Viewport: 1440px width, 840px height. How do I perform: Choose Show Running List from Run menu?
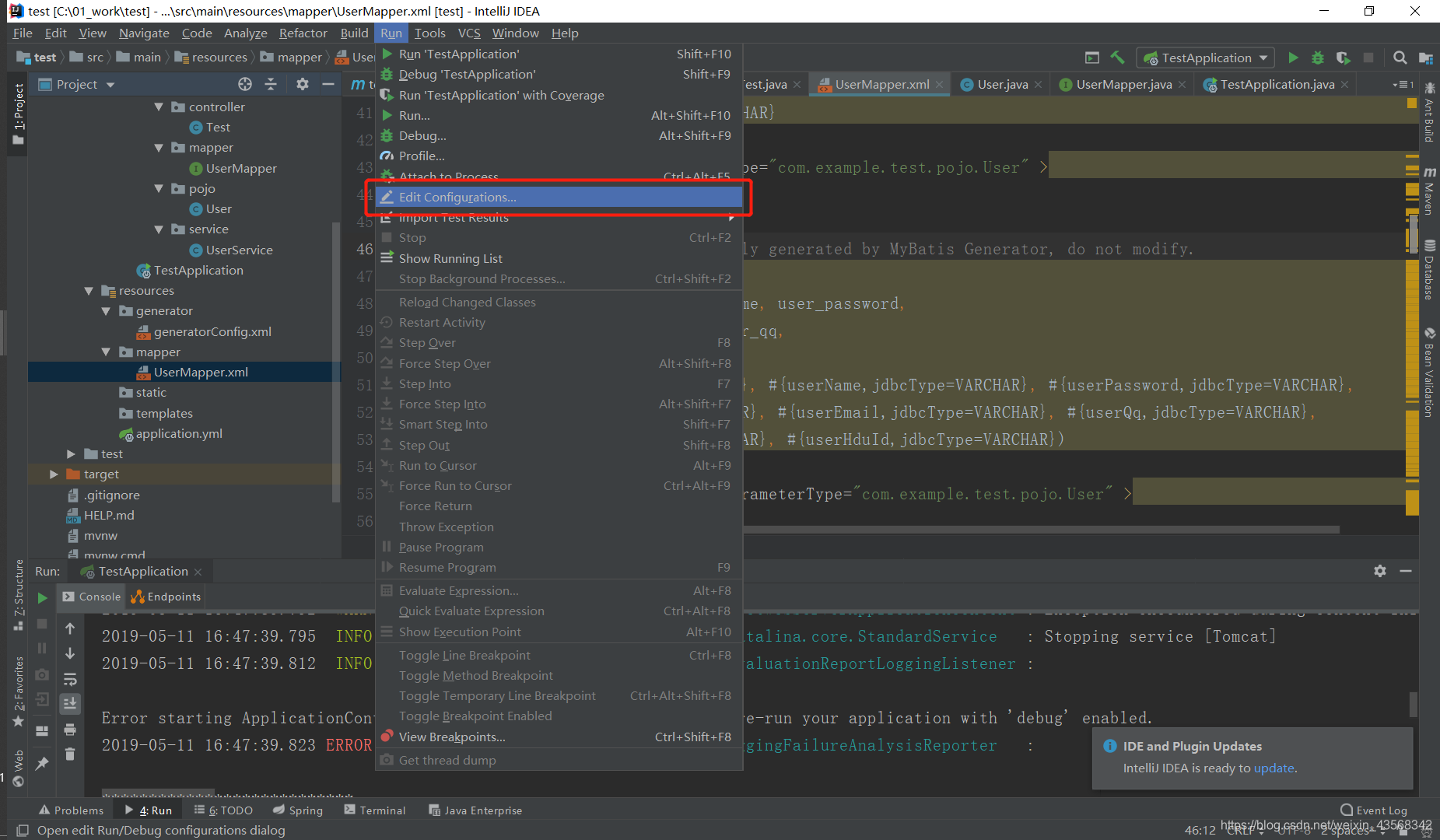click(559, 258)
